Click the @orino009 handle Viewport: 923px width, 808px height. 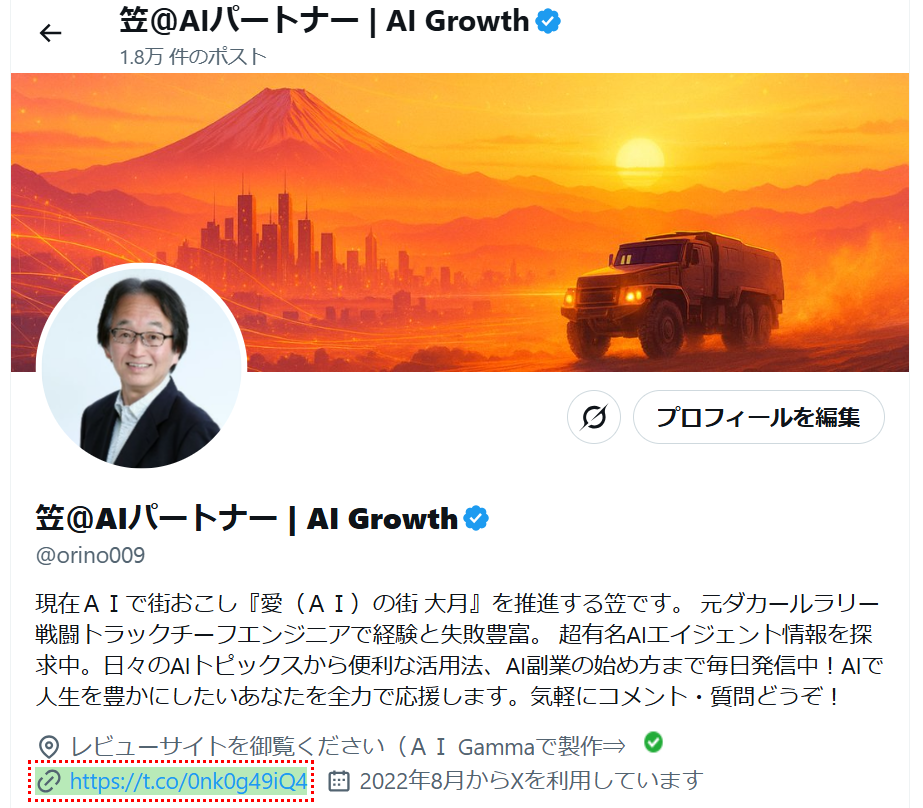click(x=90, y=555)
